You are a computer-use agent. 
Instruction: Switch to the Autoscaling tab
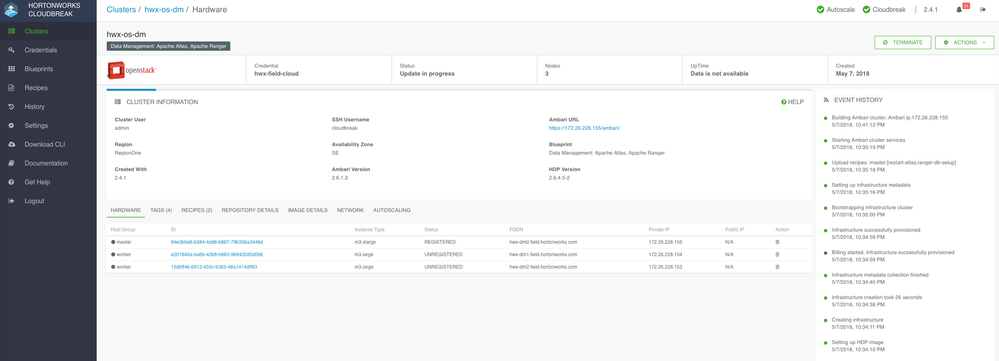tap(392, 210)
